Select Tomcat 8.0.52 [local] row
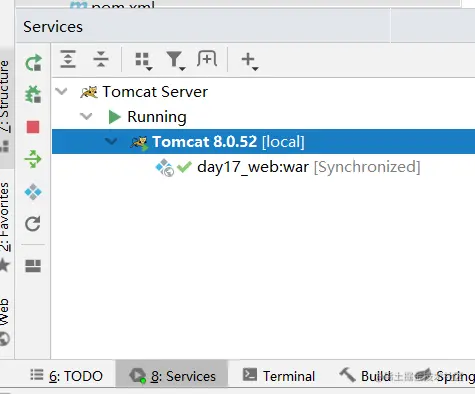The height and width of the screenshot is (394, 475). (x=263, y=141)
